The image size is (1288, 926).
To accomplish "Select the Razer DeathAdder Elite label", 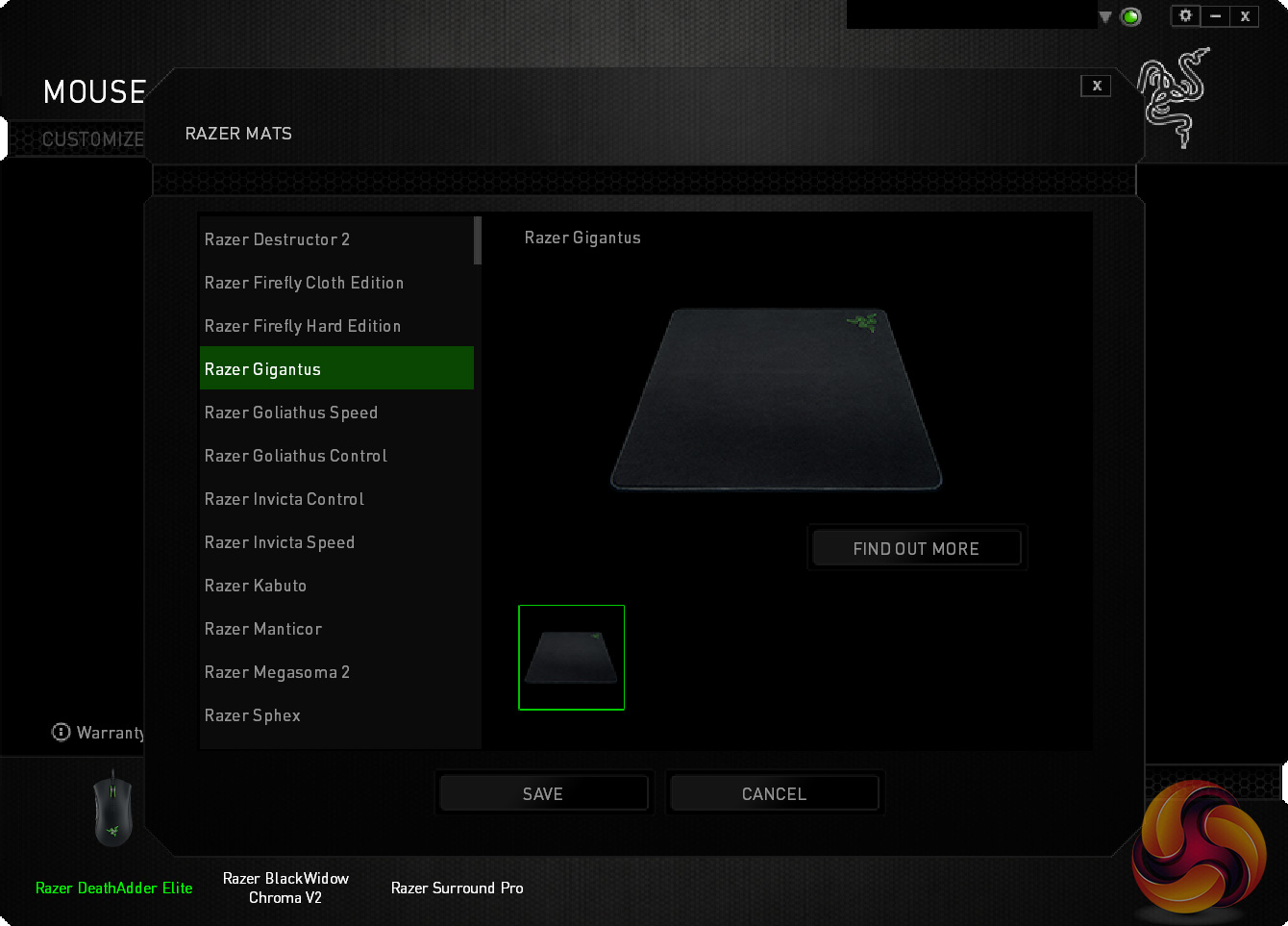I will (x=114, y=888).
